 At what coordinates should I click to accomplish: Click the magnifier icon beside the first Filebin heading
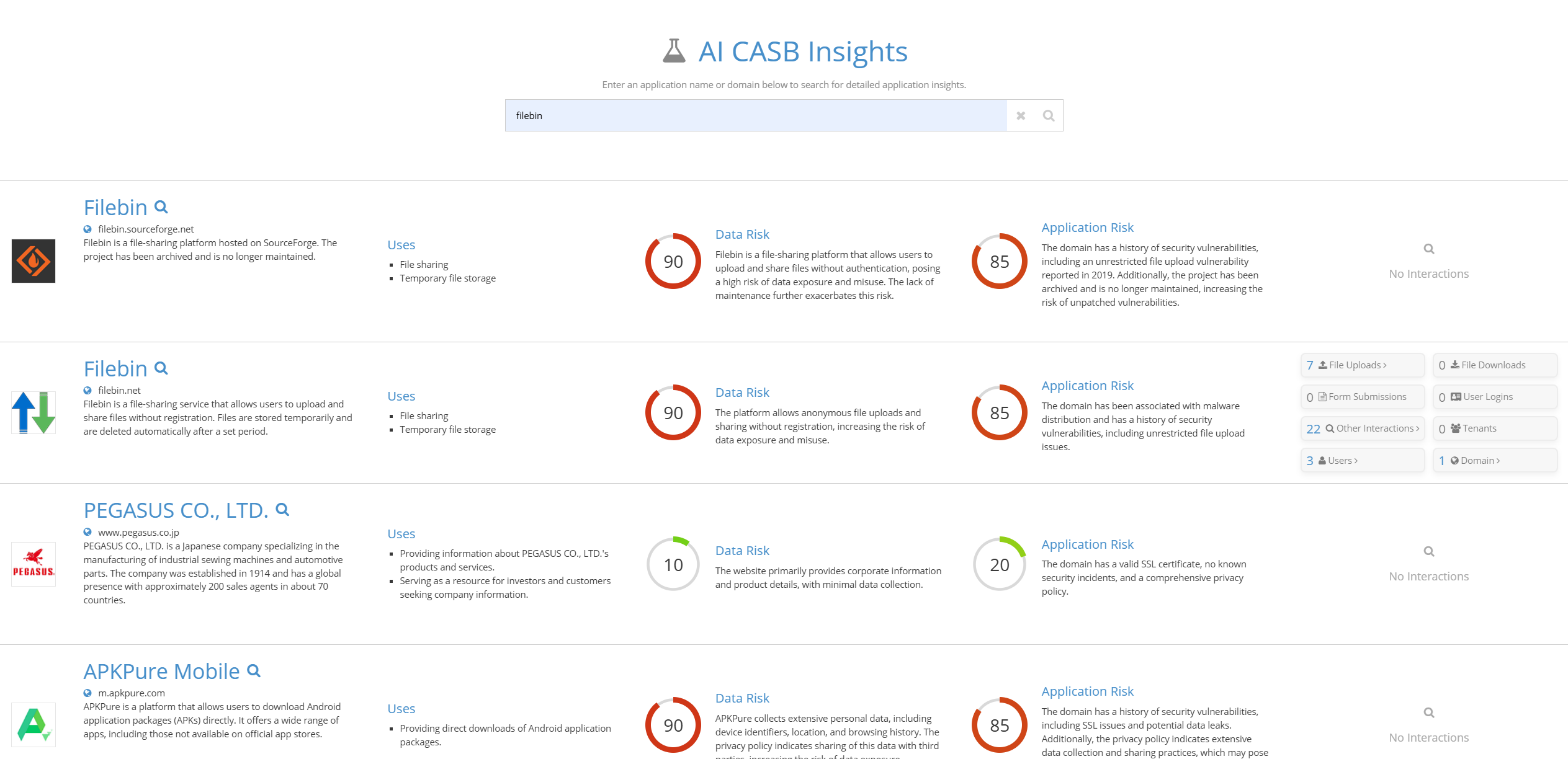[161, 206]
